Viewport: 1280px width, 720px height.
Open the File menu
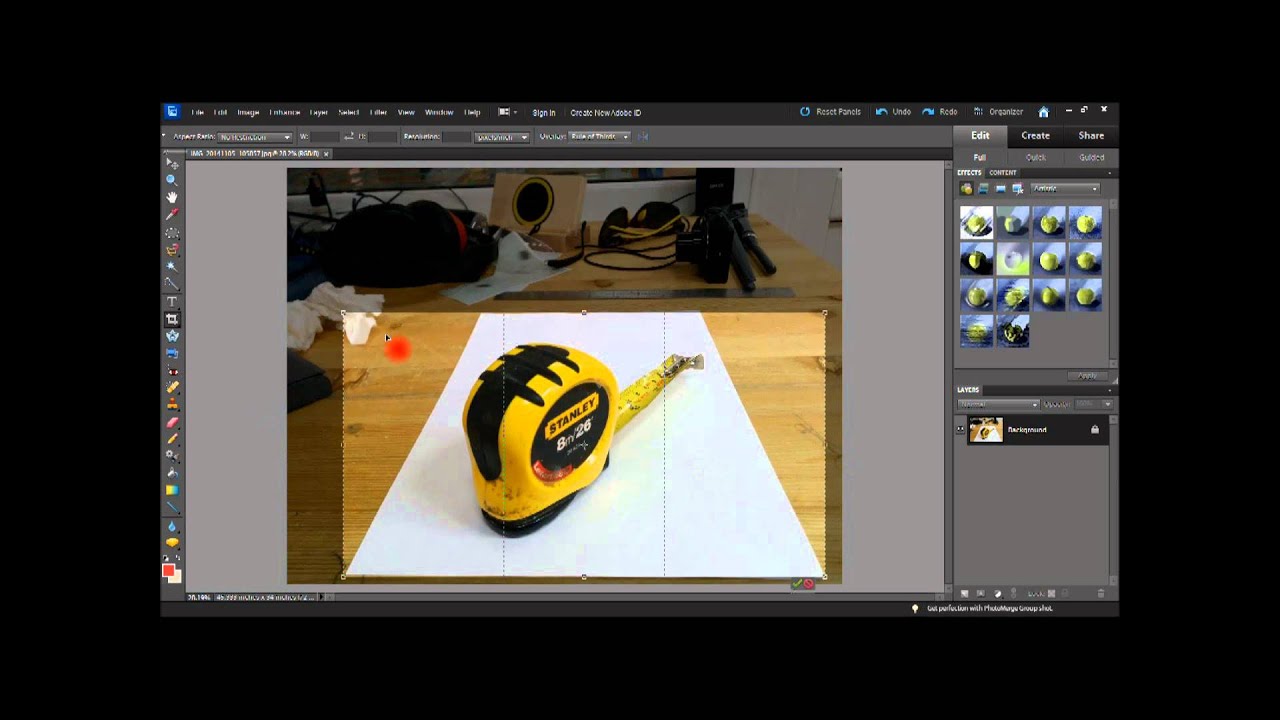coord(197,112)
